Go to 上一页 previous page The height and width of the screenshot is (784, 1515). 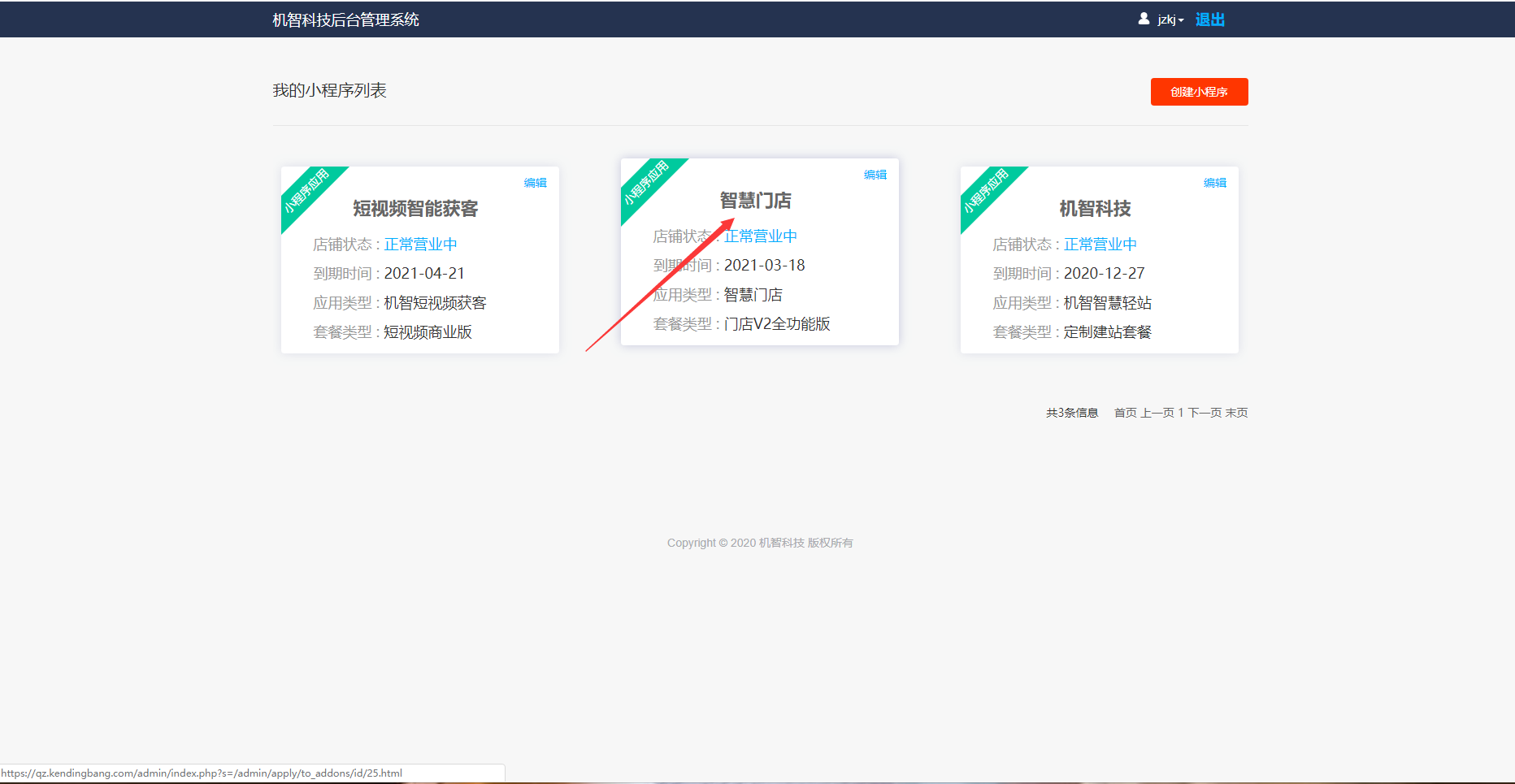point(1157,413)
